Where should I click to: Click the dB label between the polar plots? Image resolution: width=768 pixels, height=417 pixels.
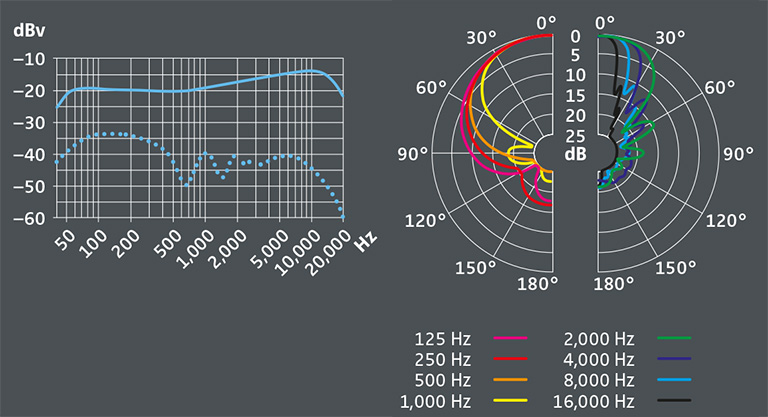(x=575, y=154)
